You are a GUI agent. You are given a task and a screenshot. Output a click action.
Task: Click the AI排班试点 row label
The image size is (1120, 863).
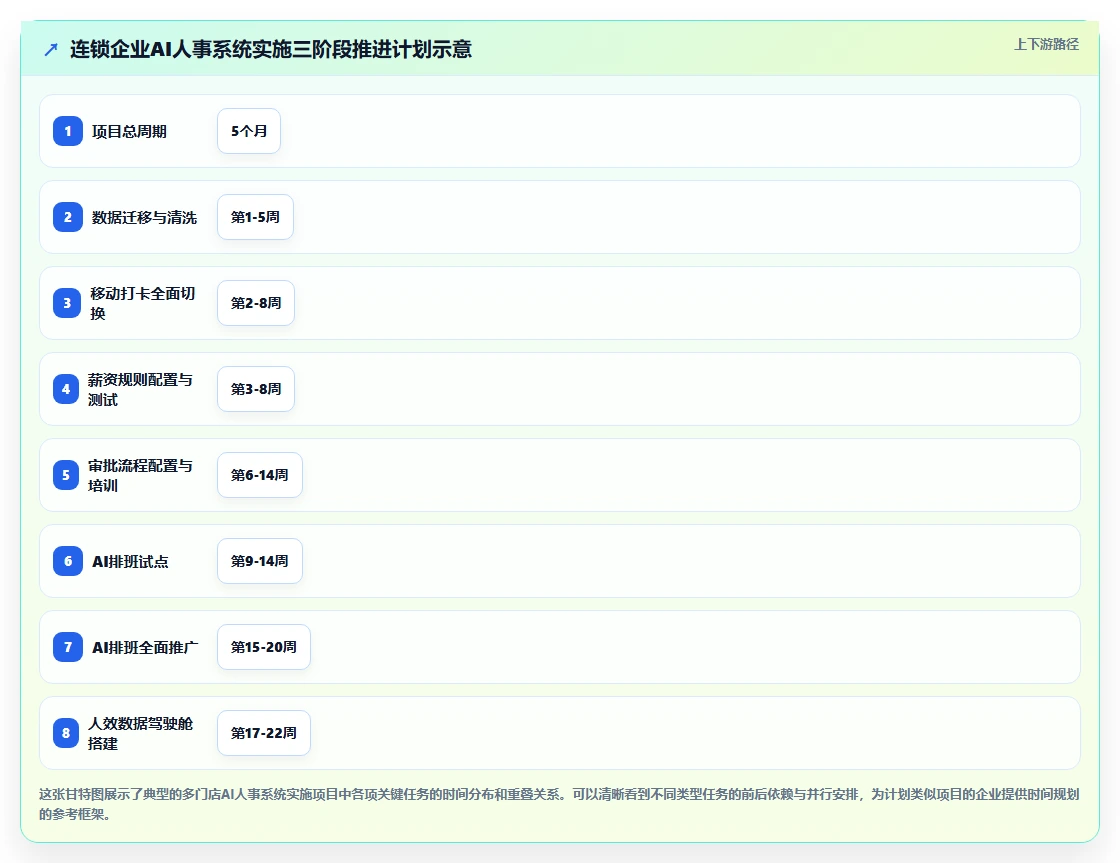(131, 562)
